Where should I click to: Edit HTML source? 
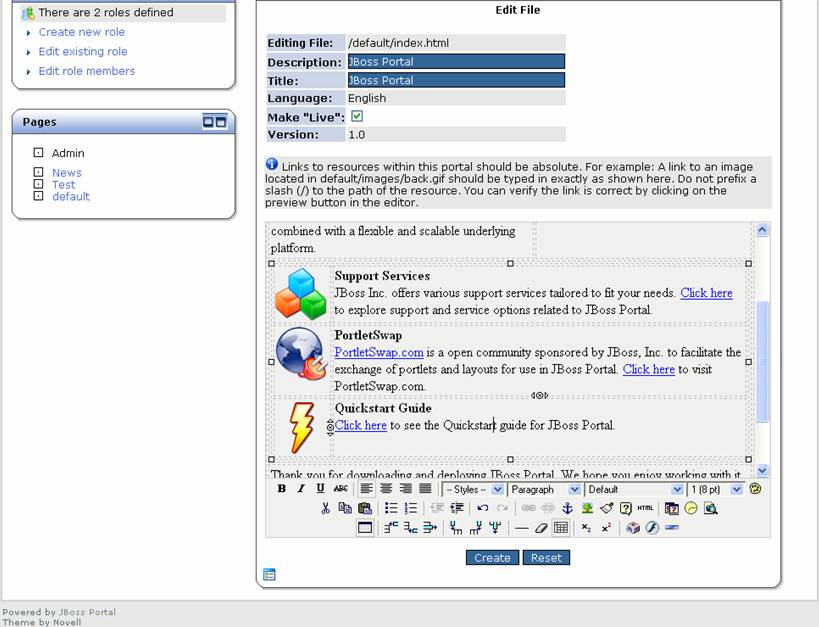pos(646,508)
